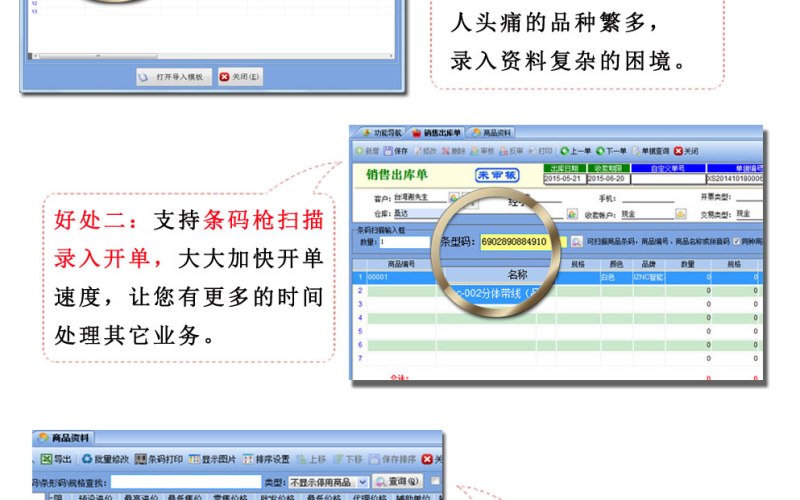Viewport: 800px width, 500px height.
Task: Select 商品资料 tab in bottom window
Action: 64,438
